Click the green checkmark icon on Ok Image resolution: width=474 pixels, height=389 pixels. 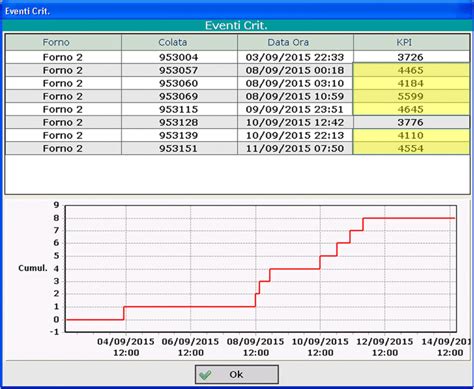point(205,375)
